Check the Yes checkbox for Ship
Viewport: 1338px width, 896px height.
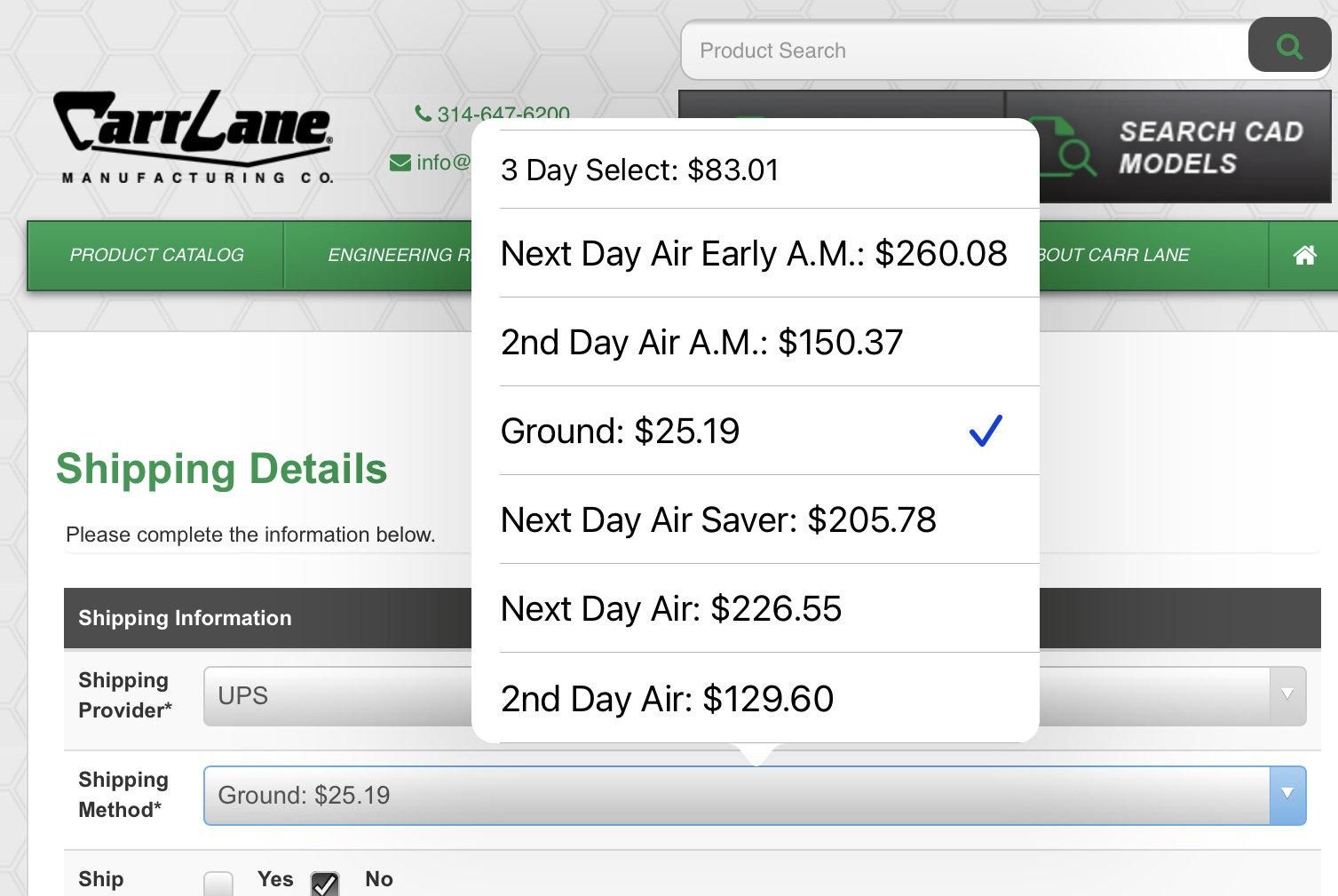click(x=218, y=884)
